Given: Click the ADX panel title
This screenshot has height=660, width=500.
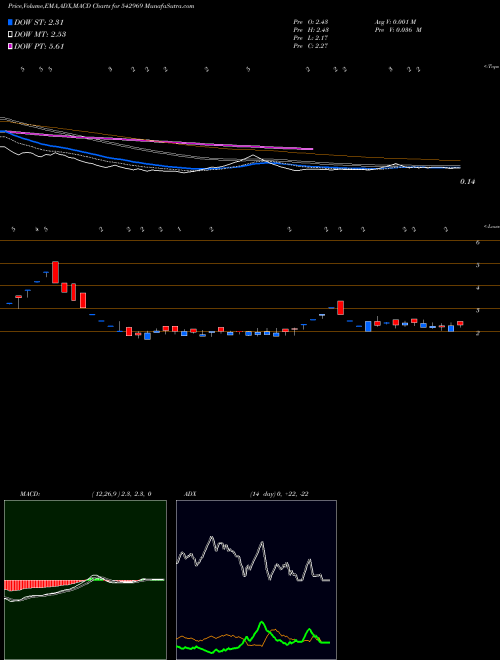Looking at the screenshot, I should click(190, 494).
